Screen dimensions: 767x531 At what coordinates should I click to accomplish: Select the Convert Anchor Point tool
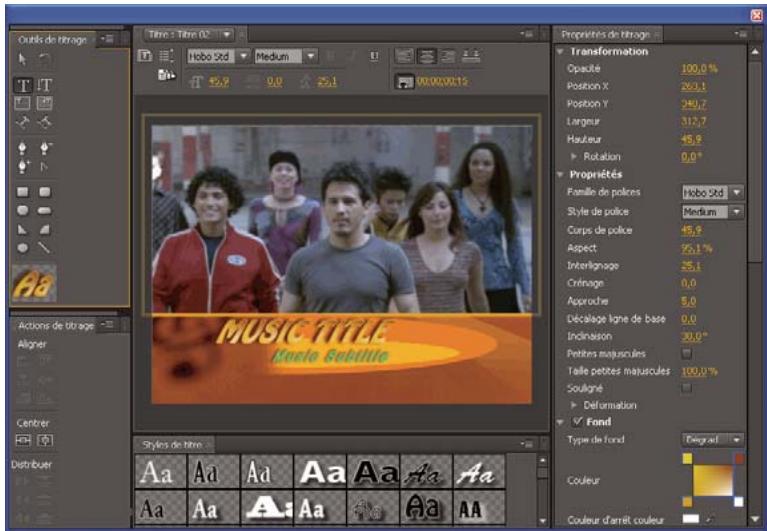[x=45, y=167]
